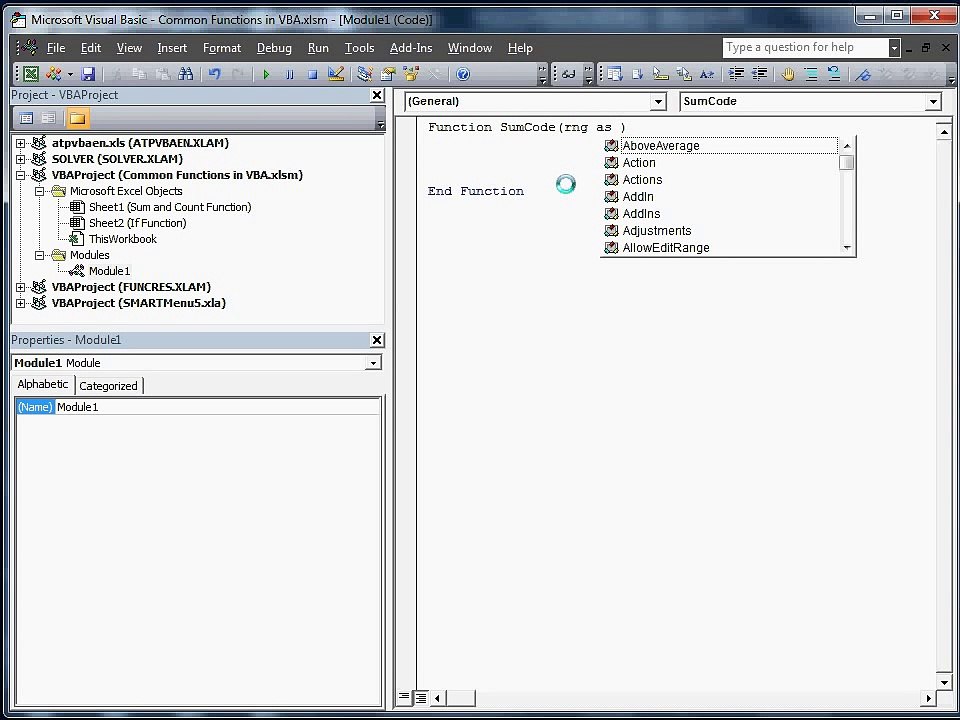Click View Code in Project panel
This screenshot has height=720, width=960.
tap(26, 118)
